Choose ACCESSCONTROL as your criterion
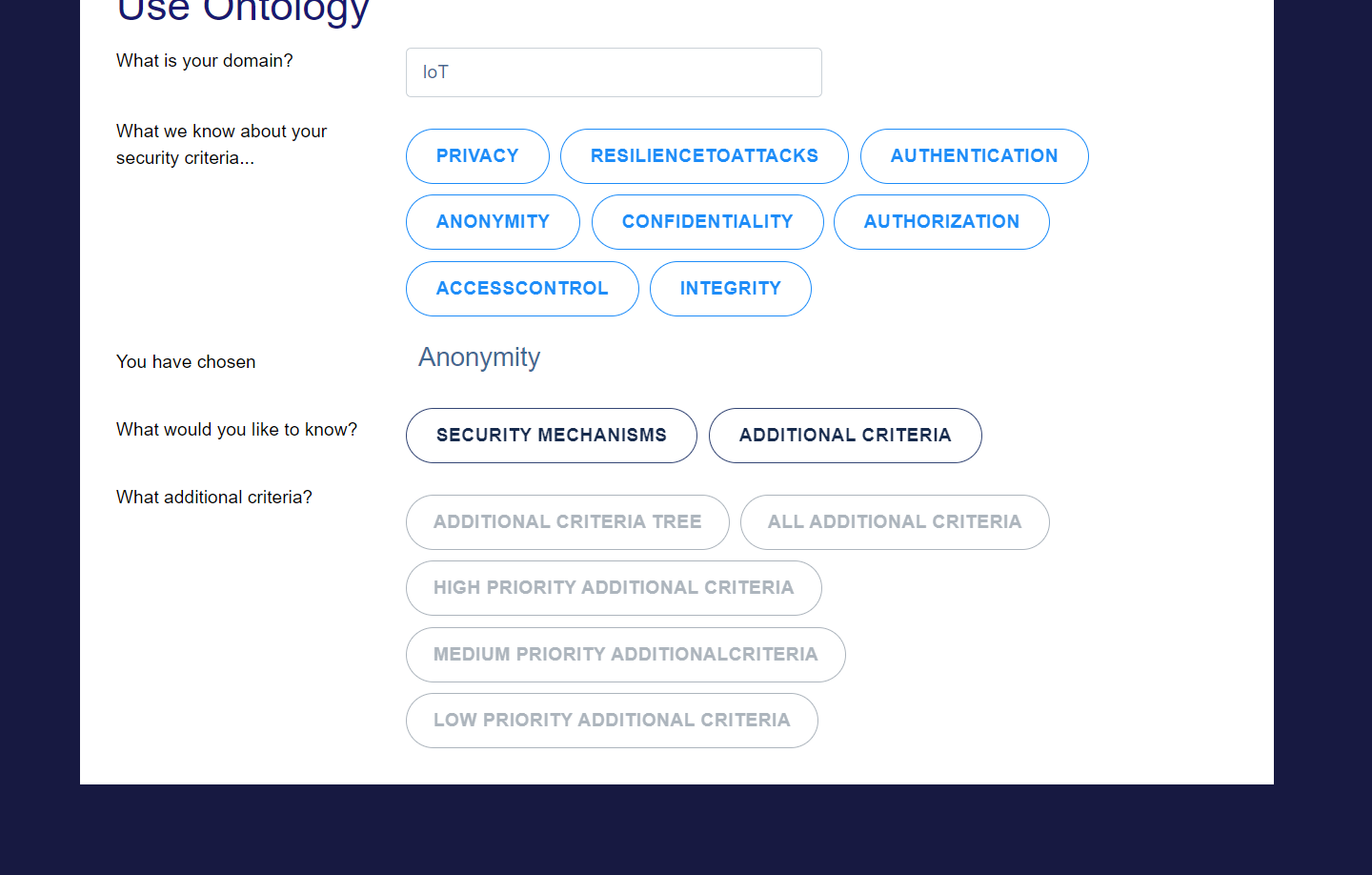 [522, 288]
